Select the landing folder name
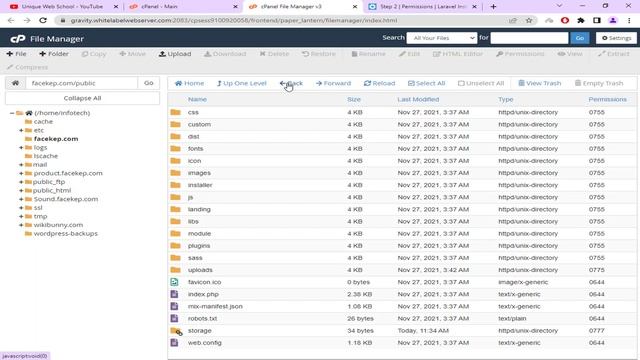Screen dimensions: 640x360 coord(199,209)
